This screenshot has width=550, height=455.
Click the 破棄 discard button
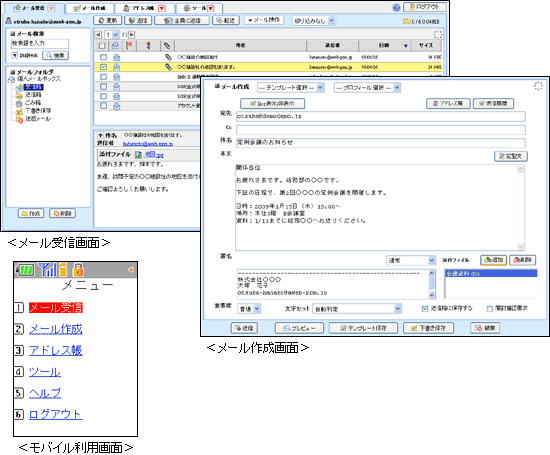485,328
